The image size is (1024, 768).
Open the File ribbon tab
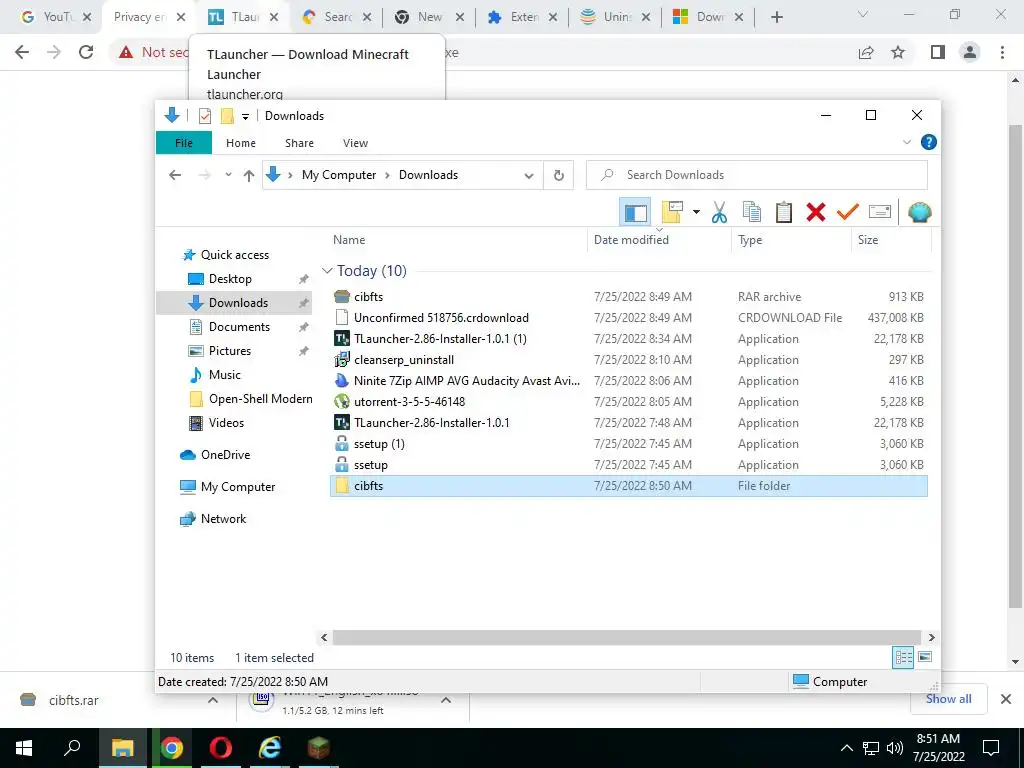[184, 143]
